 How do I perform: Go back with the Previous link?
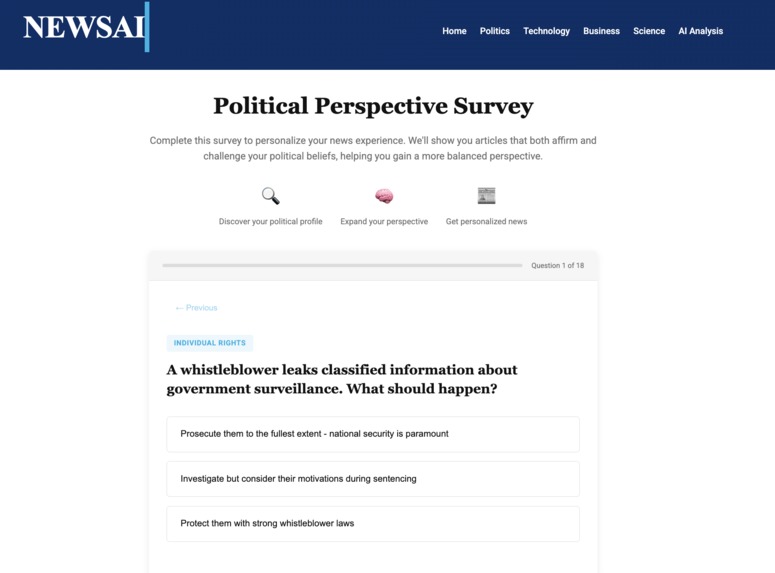point(196,308)
